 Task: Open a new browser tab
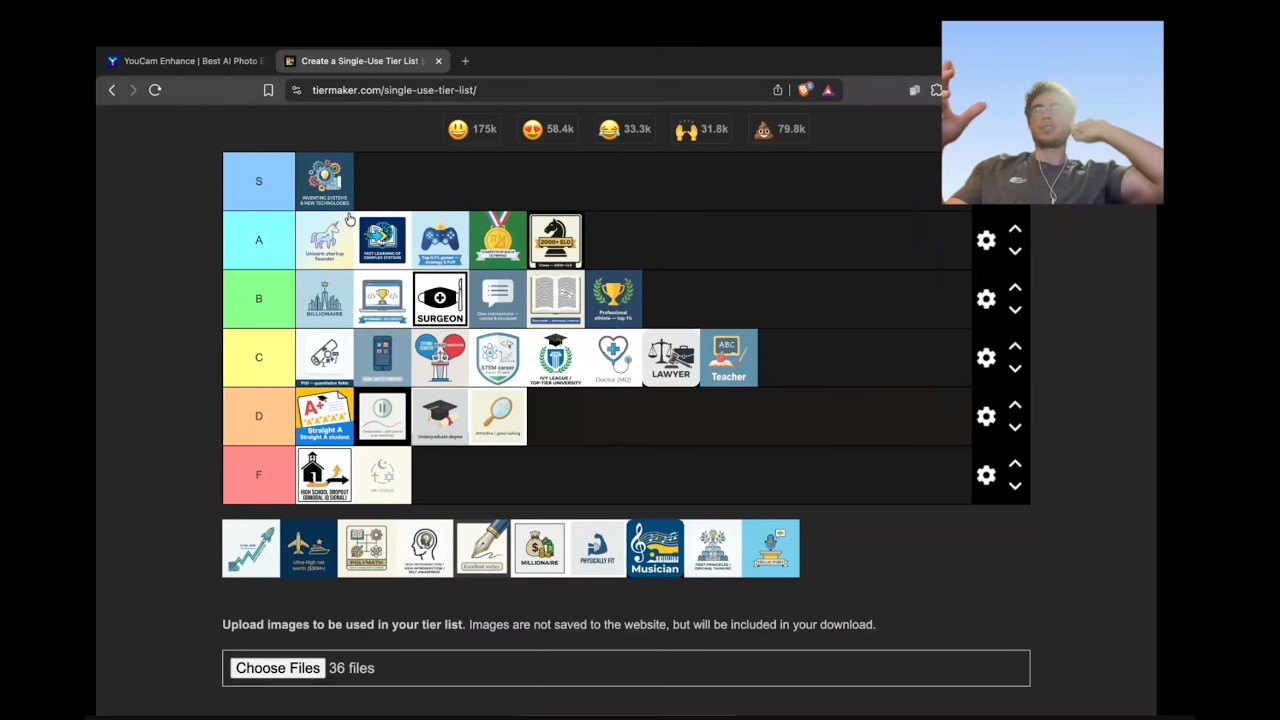point(465,61)
